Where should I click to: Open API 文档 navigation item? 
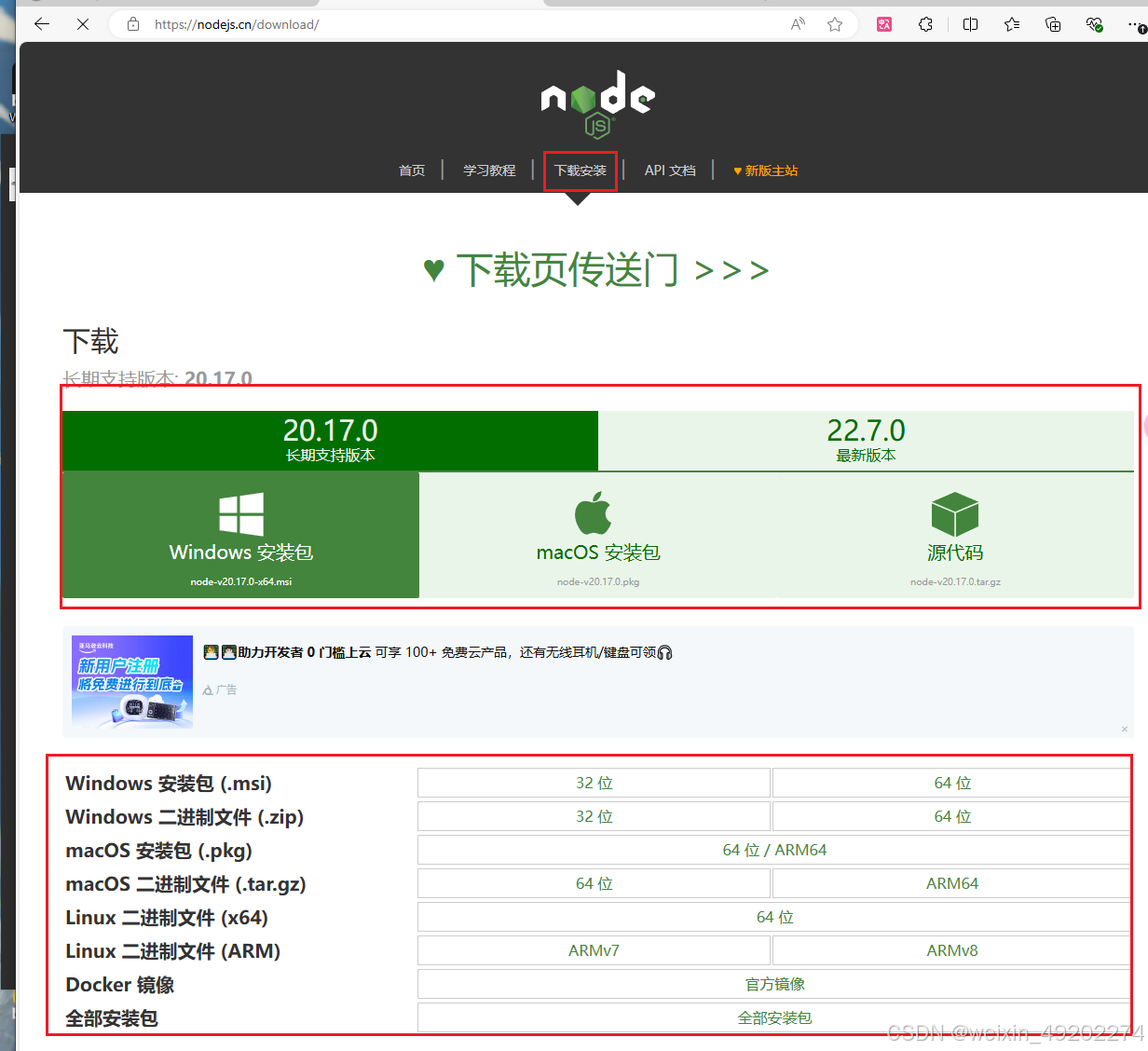[x=670, y=171]
